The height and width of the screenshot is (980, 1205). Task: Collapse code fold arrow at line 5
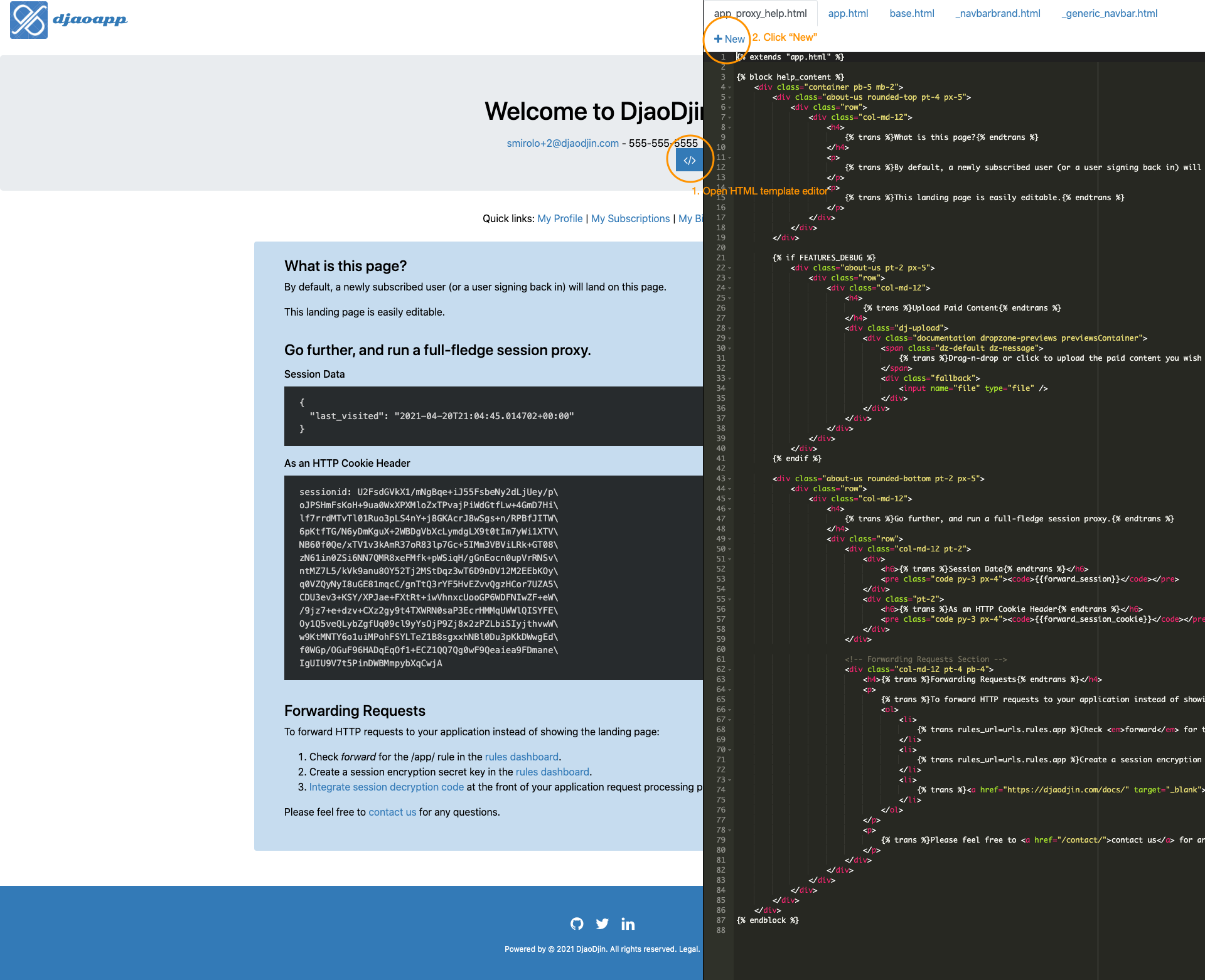(x=730, y=97)
